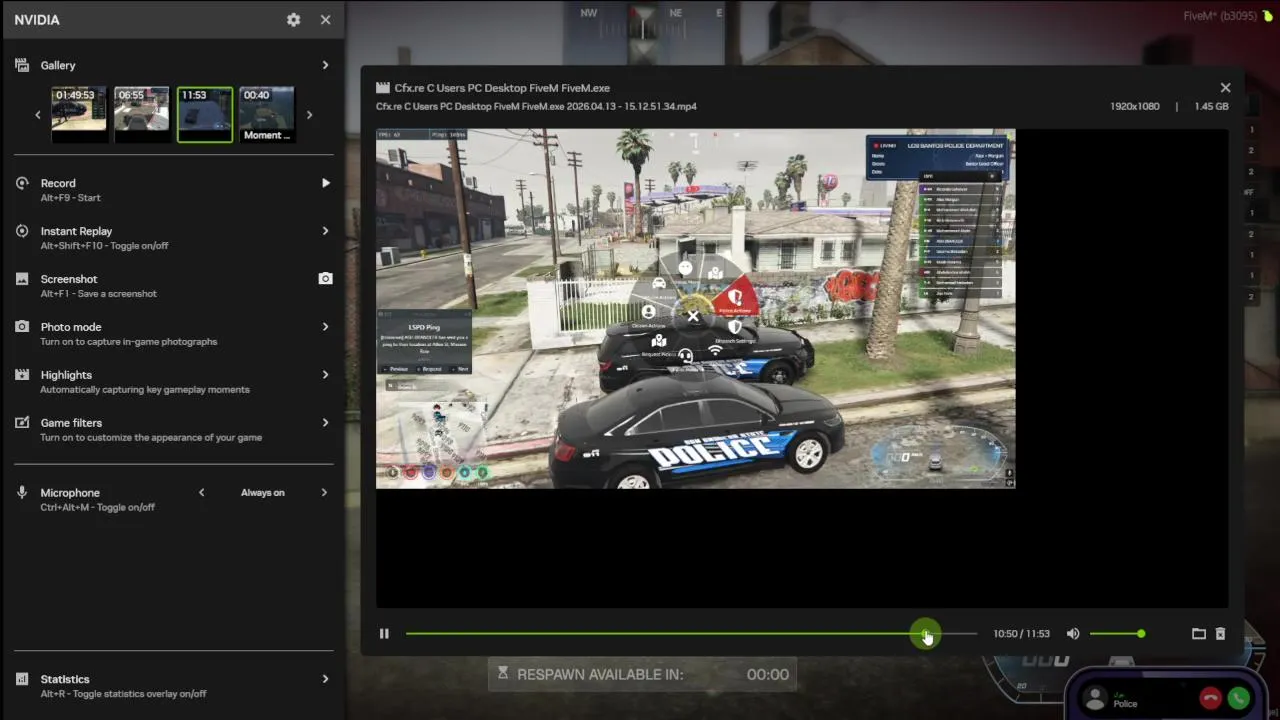
Task: Go to next gallery thumbnails
Action: point(309,115)
